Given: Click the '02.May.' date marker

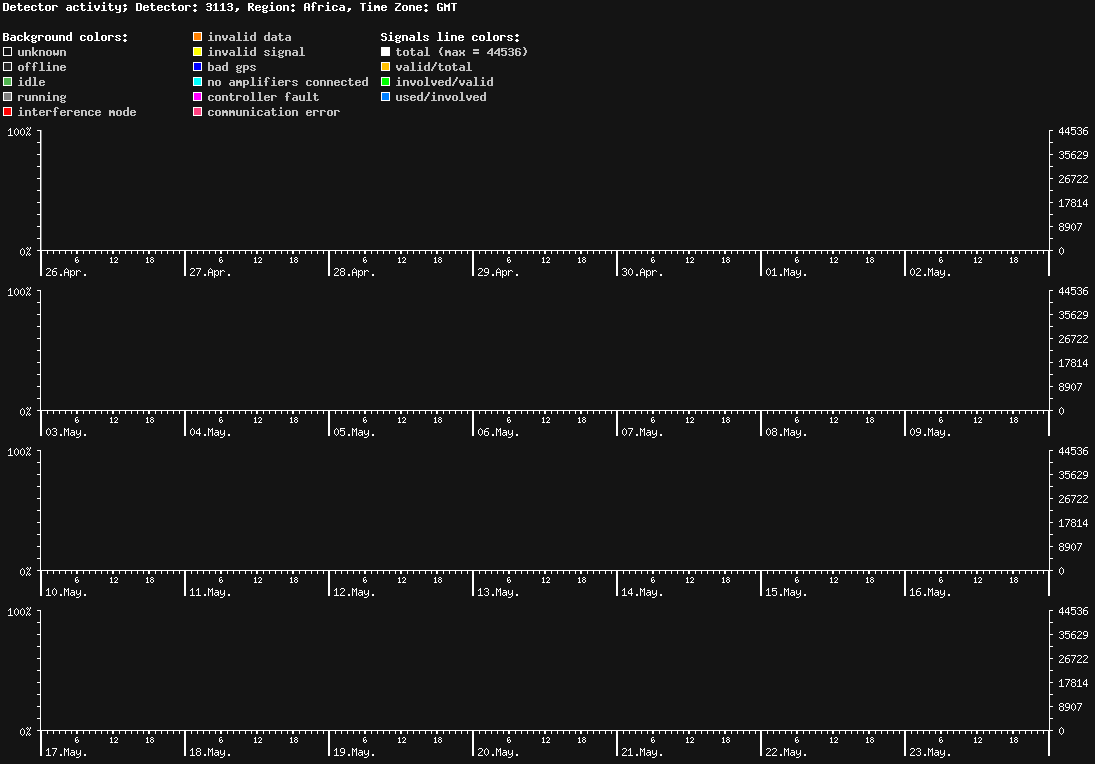Looking at the screenshot, I should tap(930, 272).
